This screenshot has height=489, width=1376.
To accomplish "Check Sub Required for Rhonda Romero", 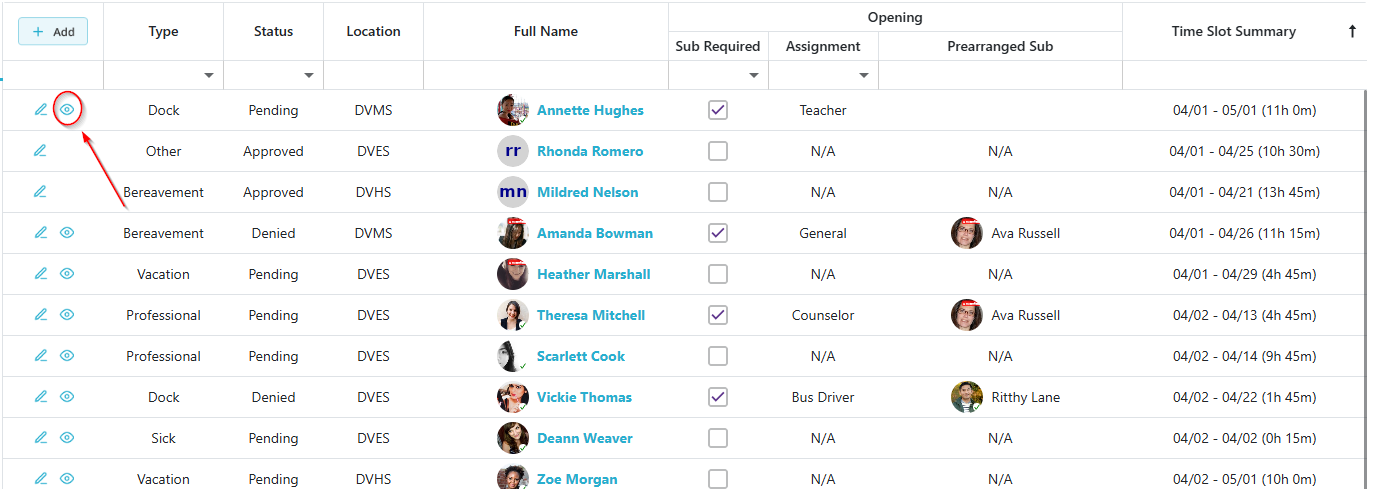I will (718, 151).
